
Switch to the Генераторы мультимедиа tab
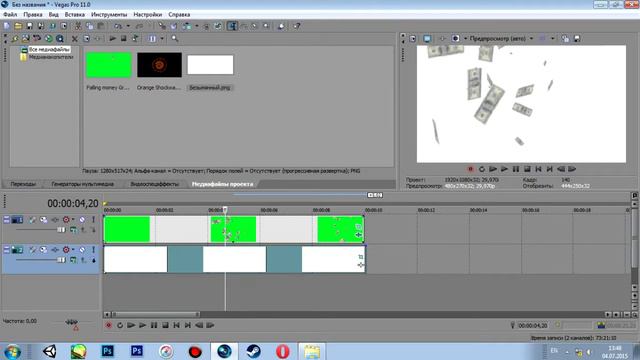click(x=82, y=184)
